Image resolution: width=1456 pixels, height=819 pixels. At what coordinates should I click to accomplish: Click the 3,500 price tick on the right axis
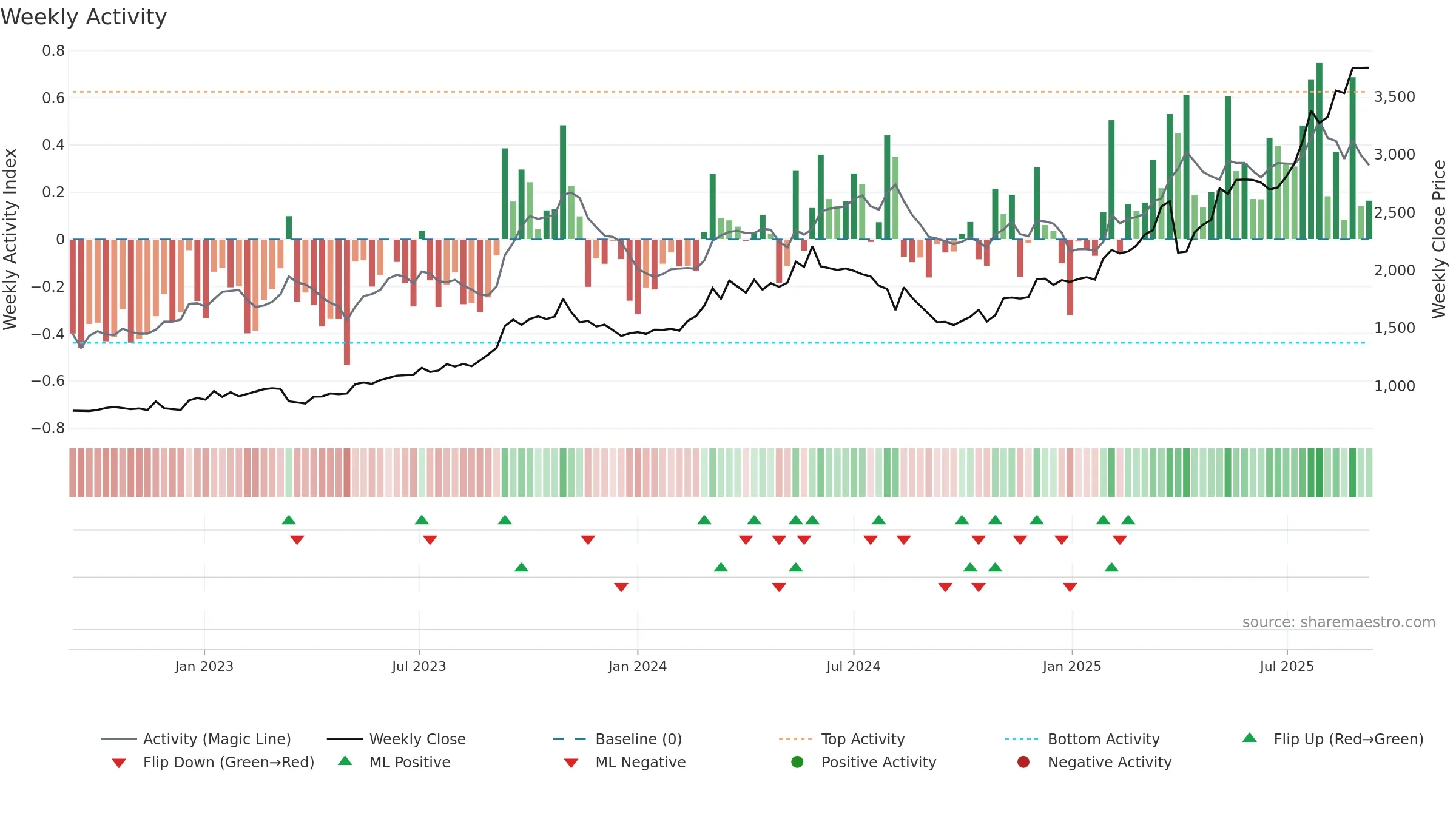pyautogui.click(x=1395, y=97)
